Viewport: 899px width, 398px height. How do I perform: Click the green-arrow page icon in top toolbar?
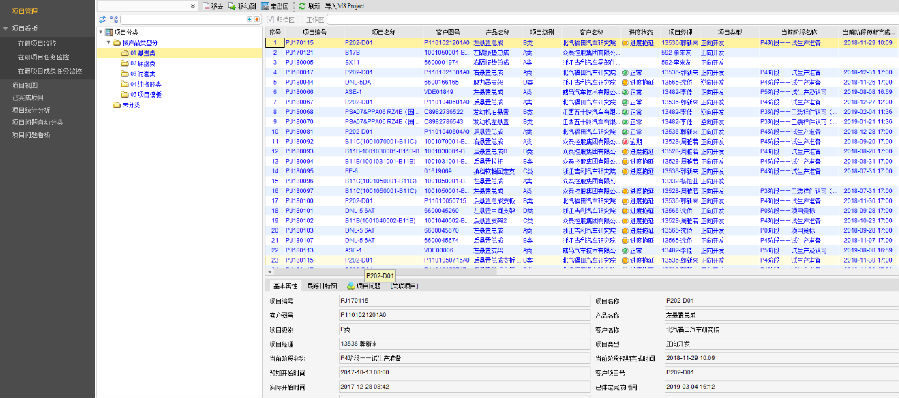pyautogui.click(x=232, y=6)
